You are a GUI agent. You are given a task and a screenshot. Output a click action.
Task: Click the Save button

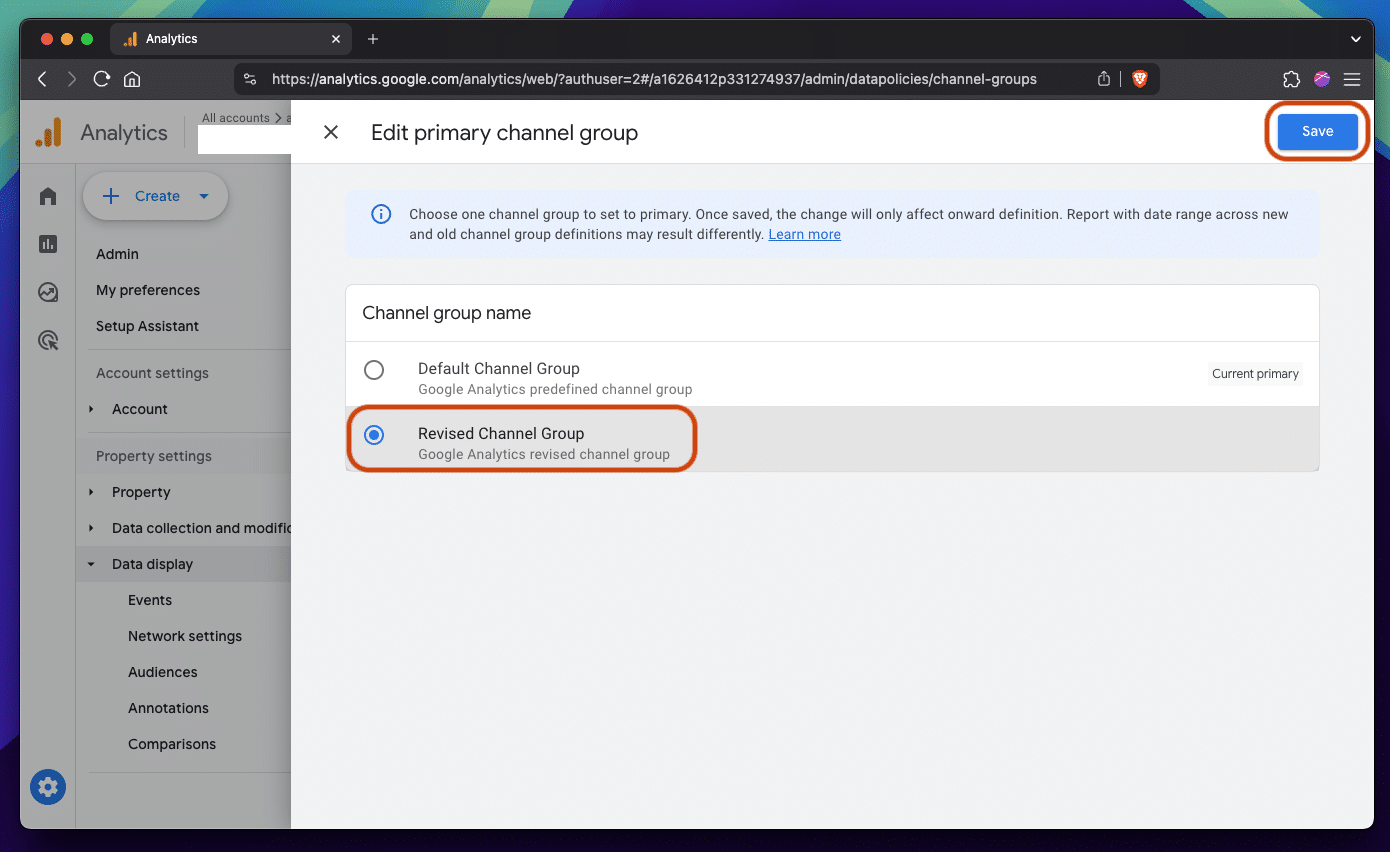[x=1317, y=131]
